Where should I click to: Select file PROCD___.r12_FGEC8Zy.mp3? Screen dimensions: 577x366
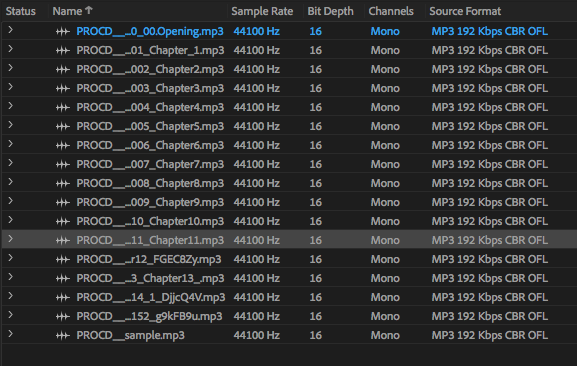click(x=149, y=260)
